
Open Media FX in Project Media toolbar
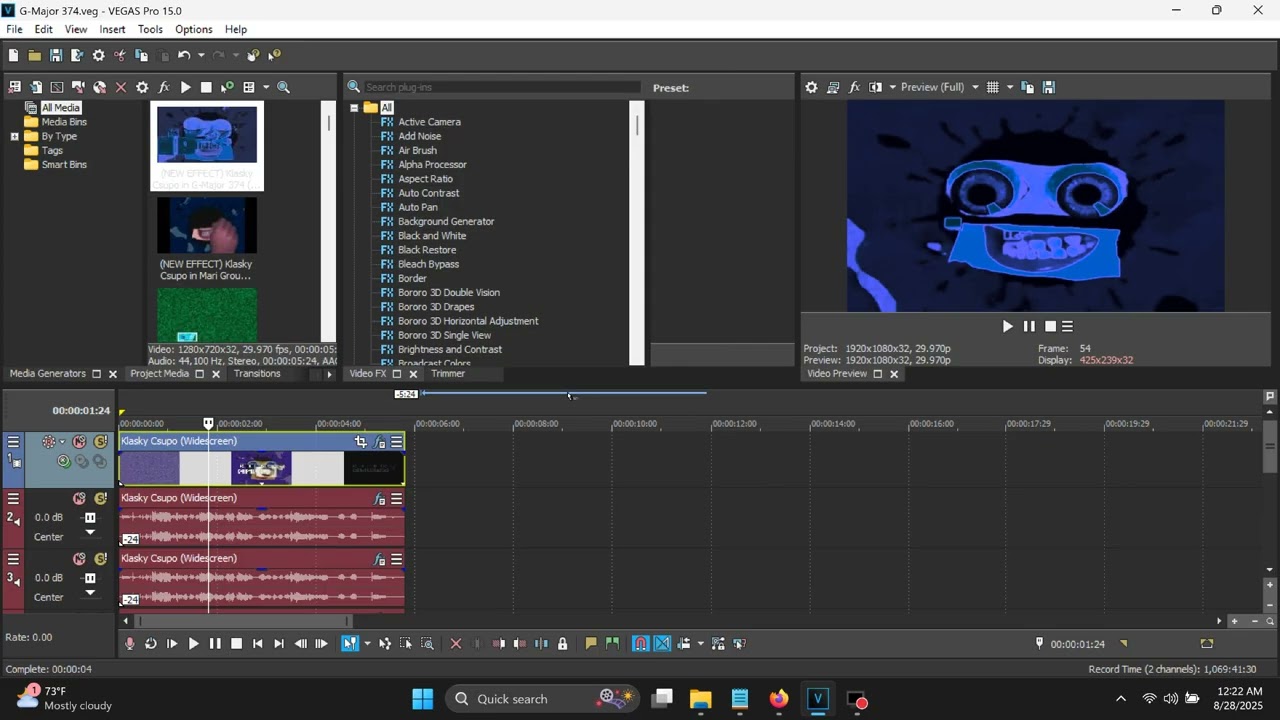click(164, 88)
